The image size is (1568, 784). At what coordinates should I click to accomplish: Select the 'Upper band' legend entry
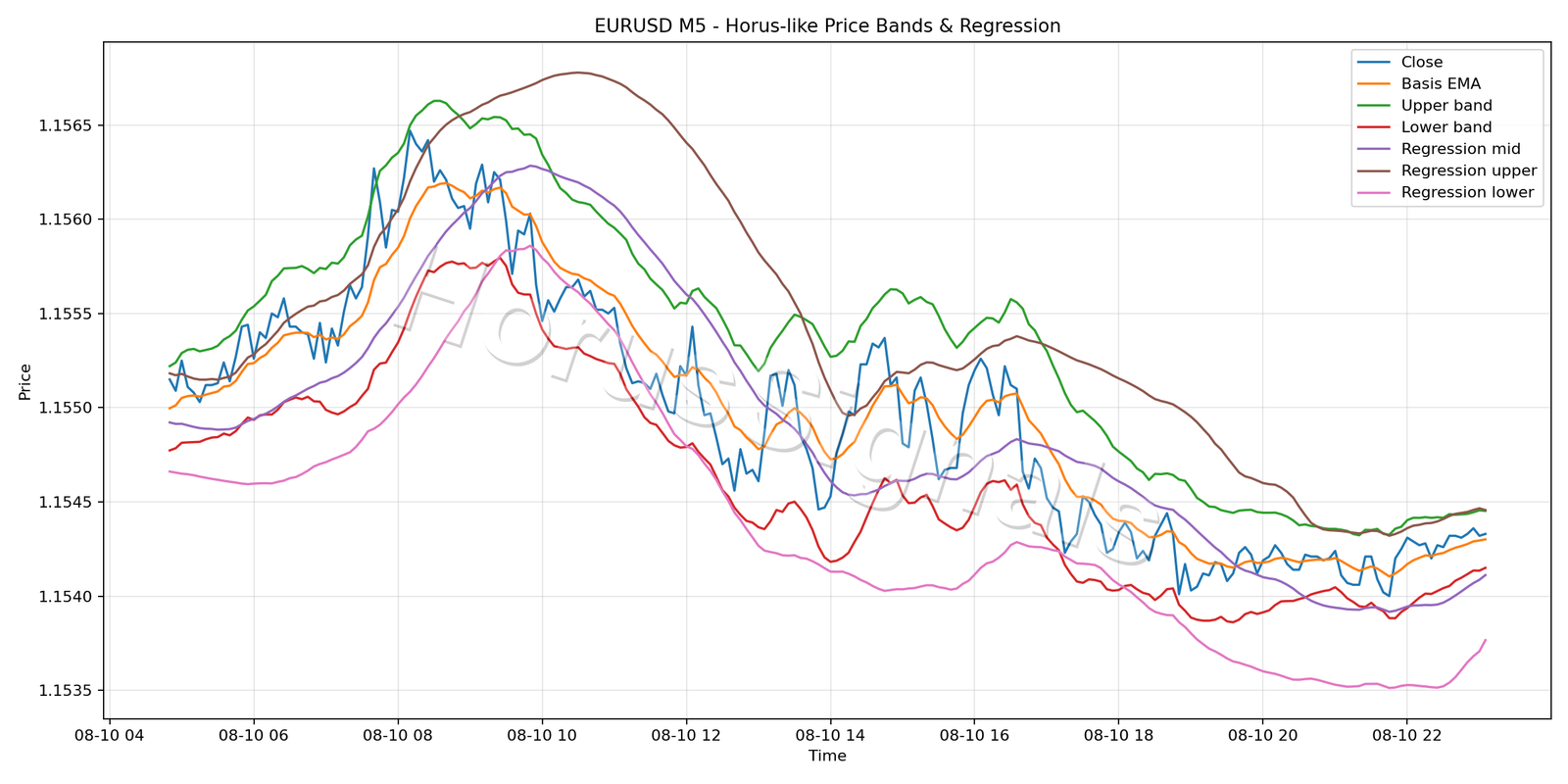(x=1446, y=106)
